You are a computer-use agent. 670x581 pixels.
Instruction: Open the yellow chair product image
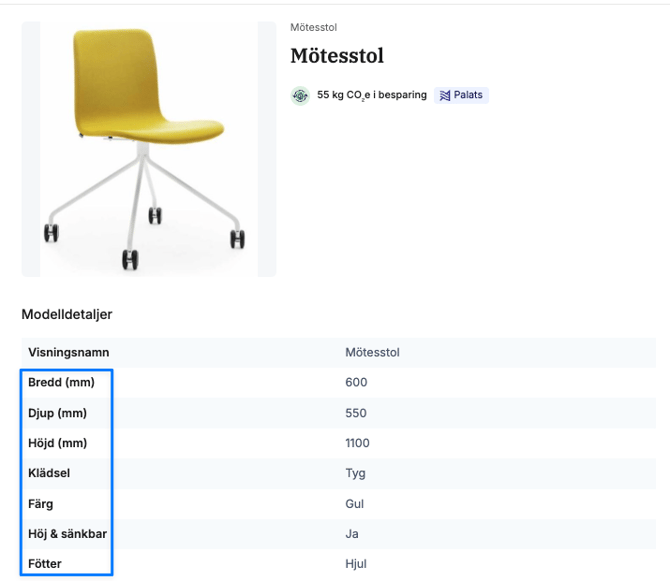(148, 149)
